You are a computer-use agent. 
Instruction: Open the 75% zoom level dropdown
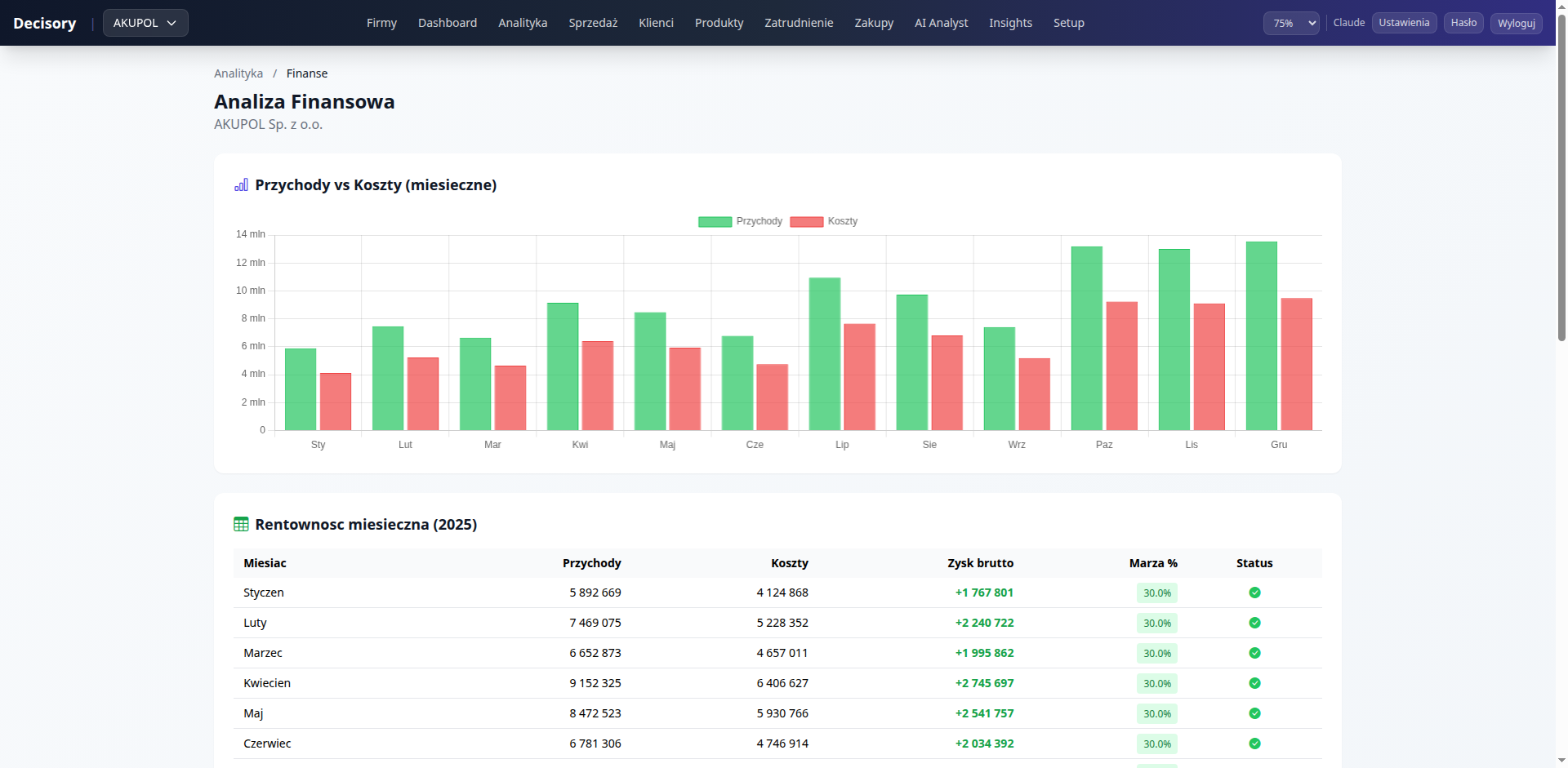(1290, 23)
